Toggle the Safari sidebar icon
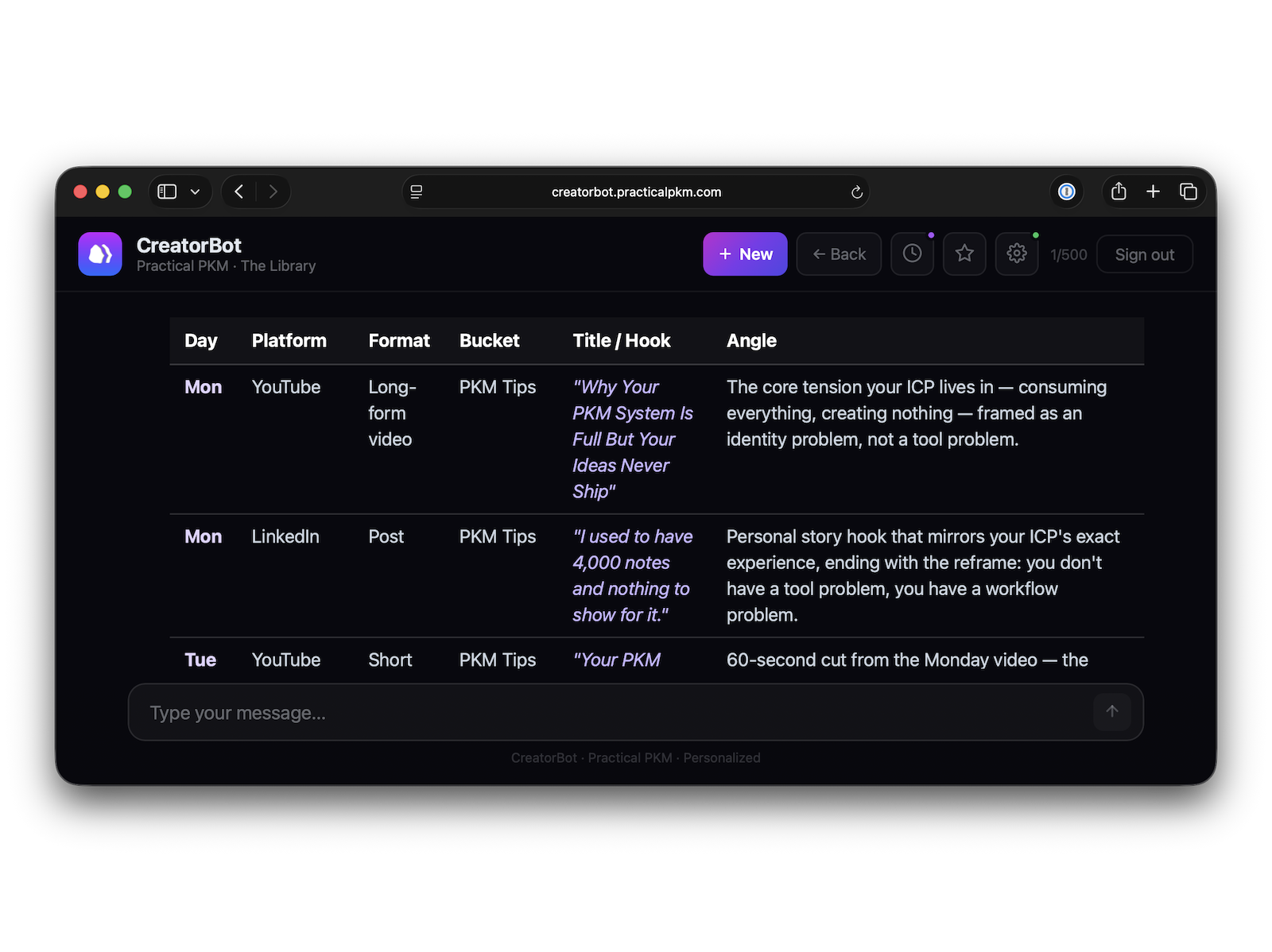Screen dimensions: 1272x952 point(167,192)
